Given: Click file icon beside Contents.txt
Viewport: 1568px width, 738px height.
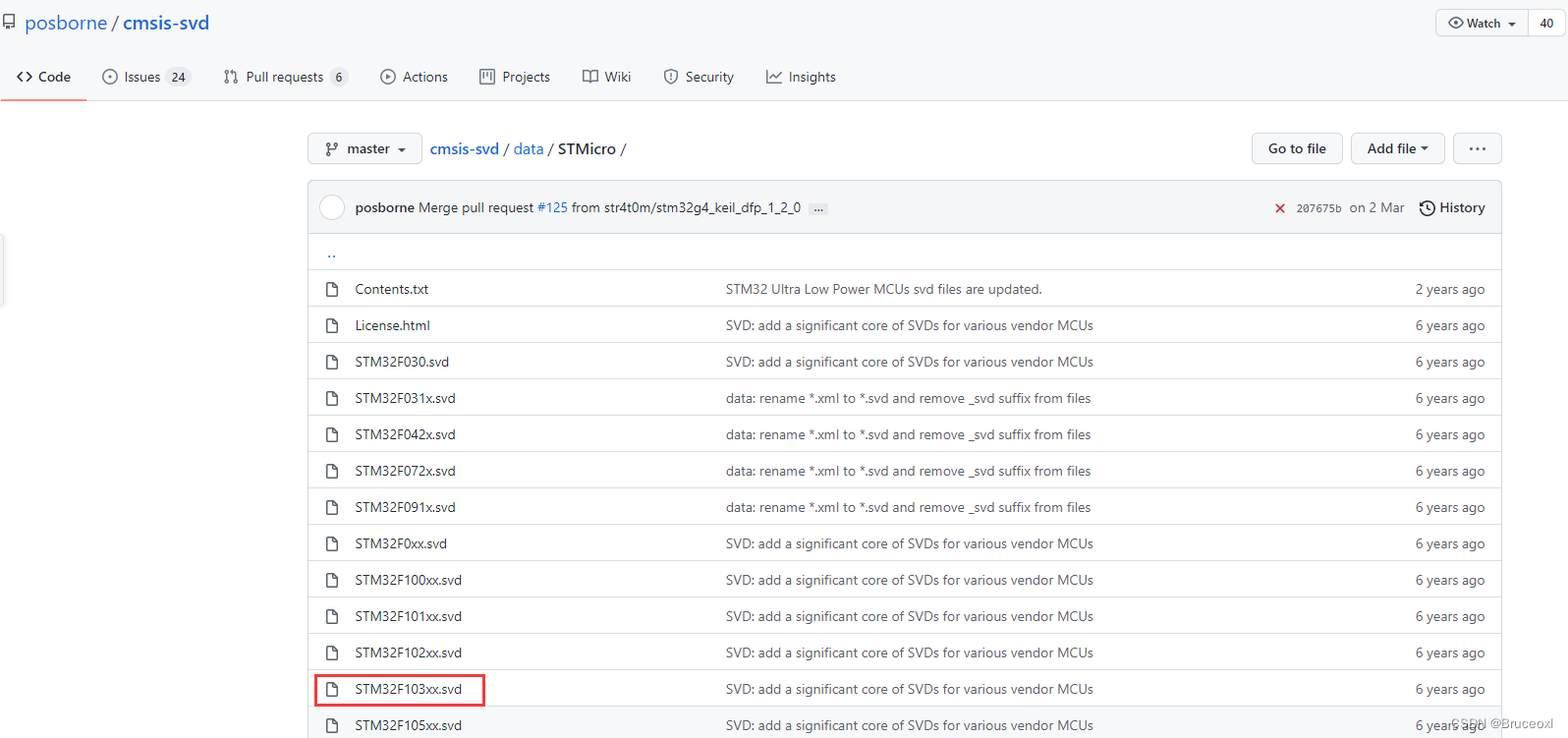Looking at the screenshot, I should 332,289.
